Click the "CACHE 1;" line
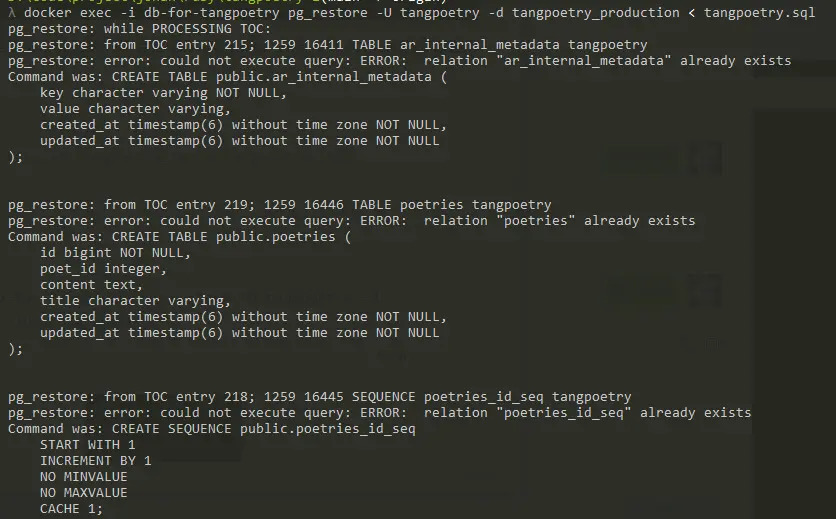Viewport: 836px width, 519px height. tap(71, 509)
